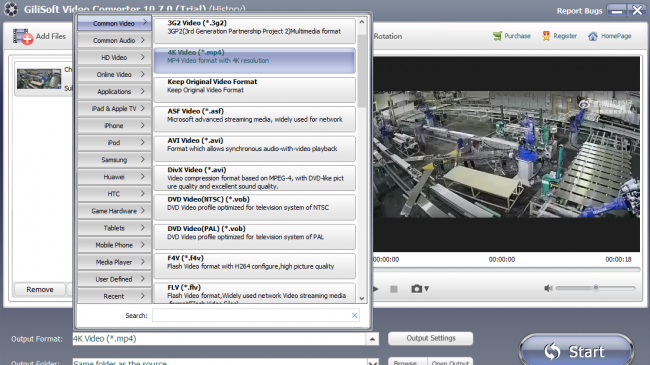Click Add Files label
This screenshot has width=650, height=365.
click(x=51, y=36)
